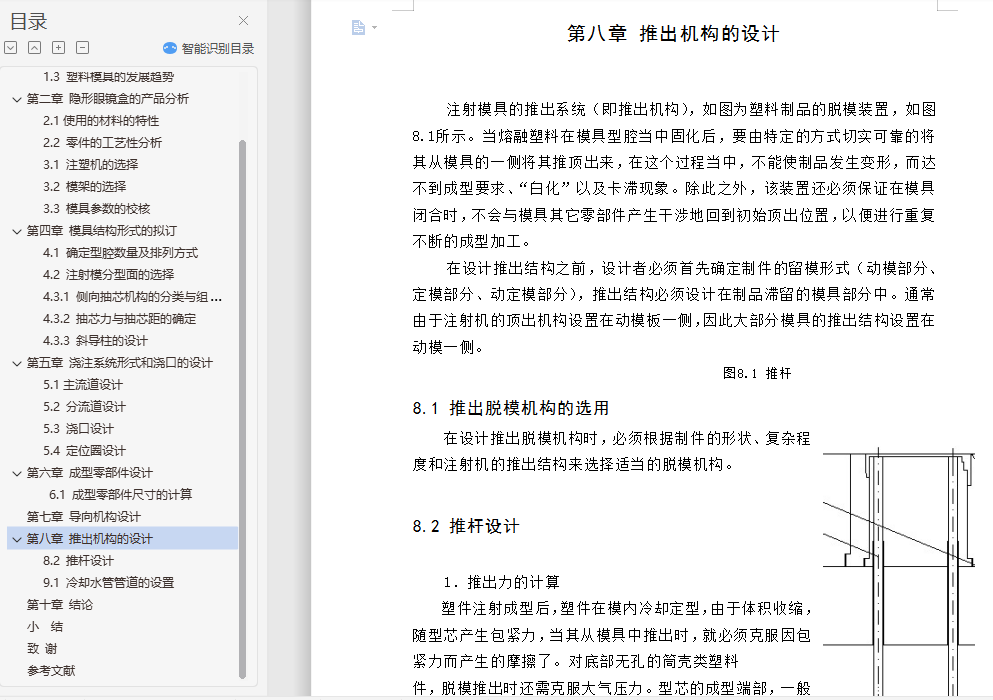Click the figure caption 图8.1 推杆
The width and height of the screenshot is (993, 700).
click(x=757, y=374)
